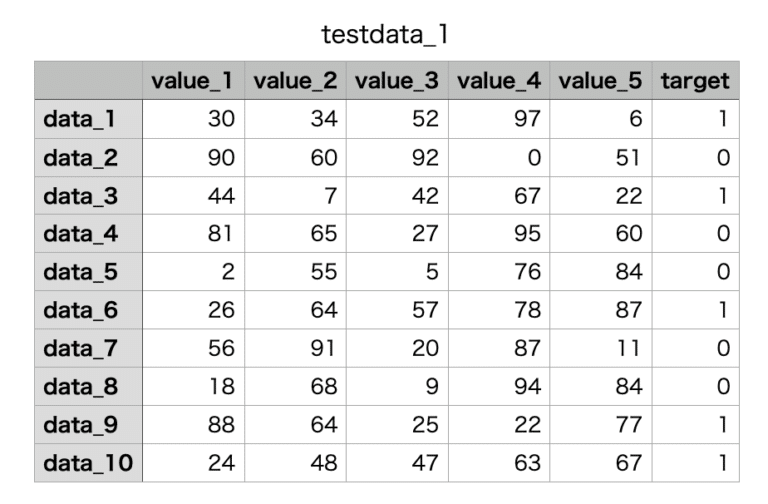The height and width of the screenshot is (504, 768).
Task: Select the value_1 column header
Action: [x=192, y=81]
